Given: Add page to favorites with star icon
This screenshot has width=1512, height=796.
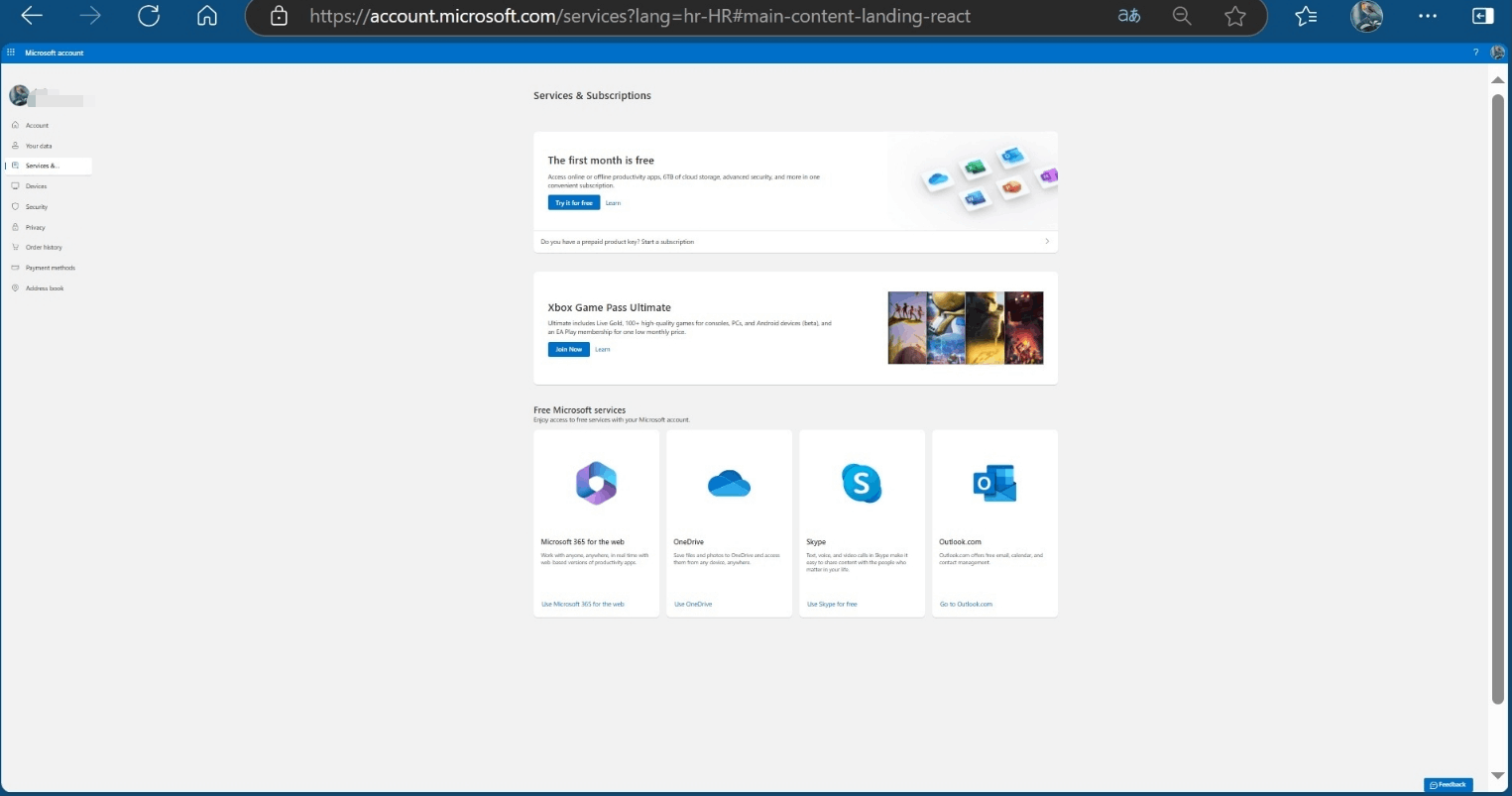Looking at the screenshot, I should (x=1234, y=16).
